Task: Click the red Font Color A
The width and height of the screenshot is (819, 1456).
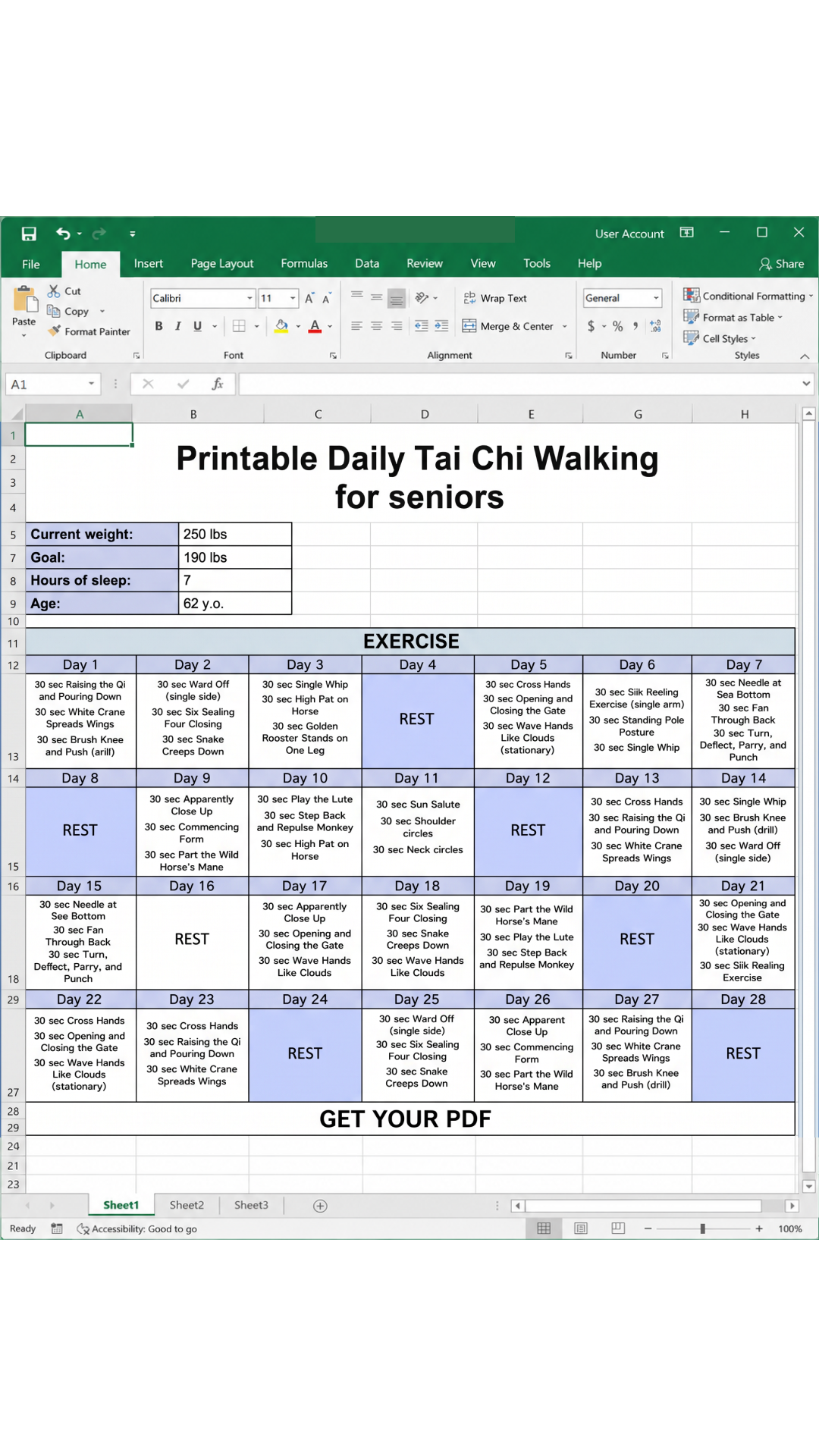Action: point(315,326)
